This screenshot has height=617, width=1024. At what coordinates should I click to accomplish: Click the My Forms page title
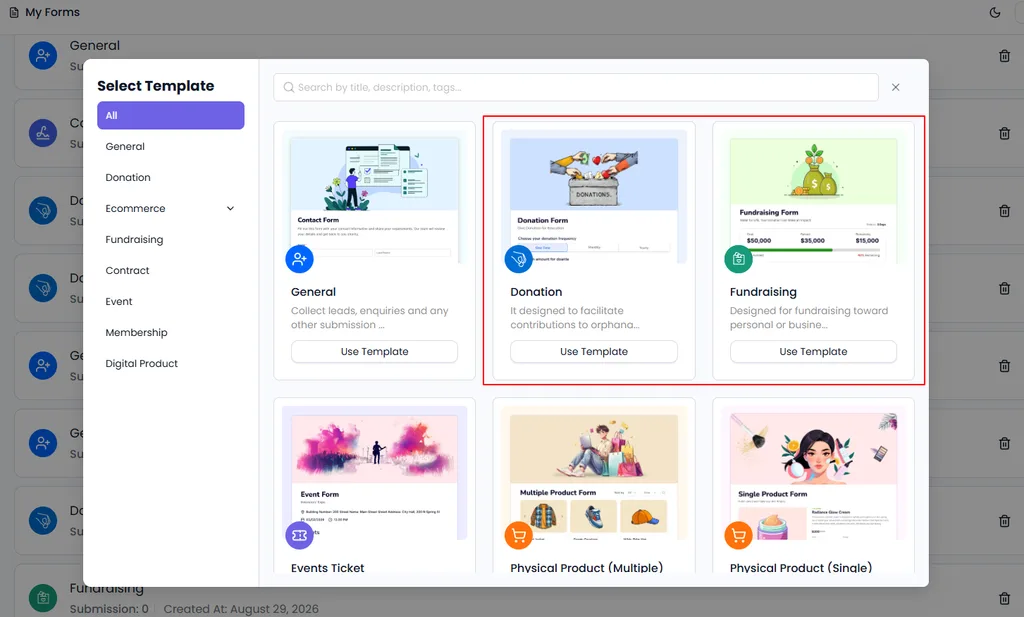[52, 12]
